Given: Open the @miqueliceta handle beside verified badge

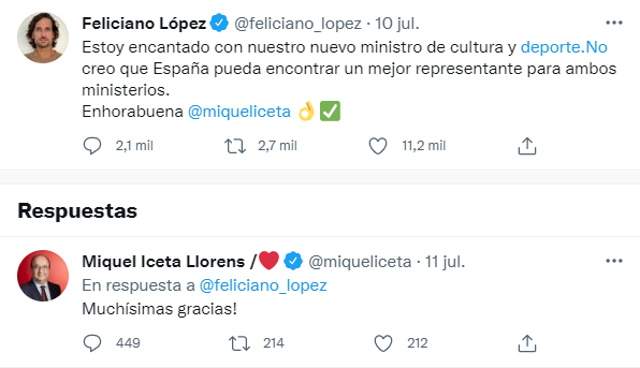Looking at the screenshot, I should tap(360, 262).
